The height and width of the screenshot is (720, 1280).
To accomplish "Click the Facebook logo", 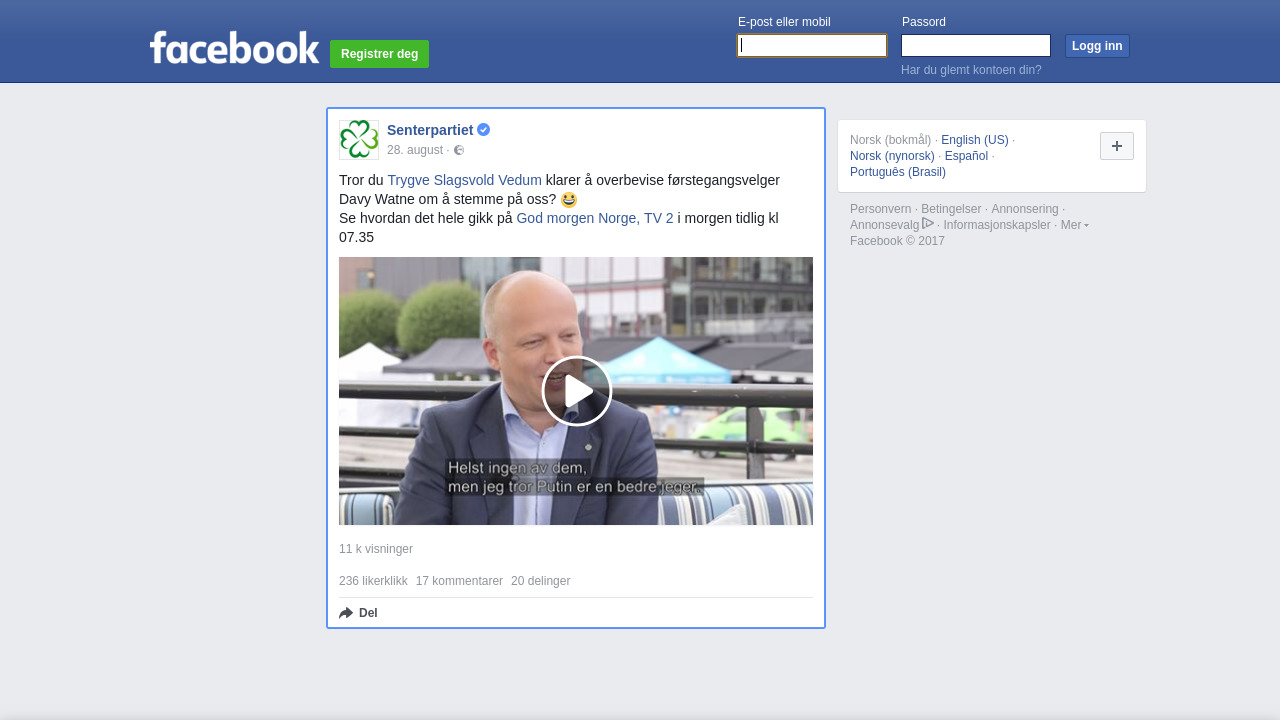I will [x=234, y=47].
